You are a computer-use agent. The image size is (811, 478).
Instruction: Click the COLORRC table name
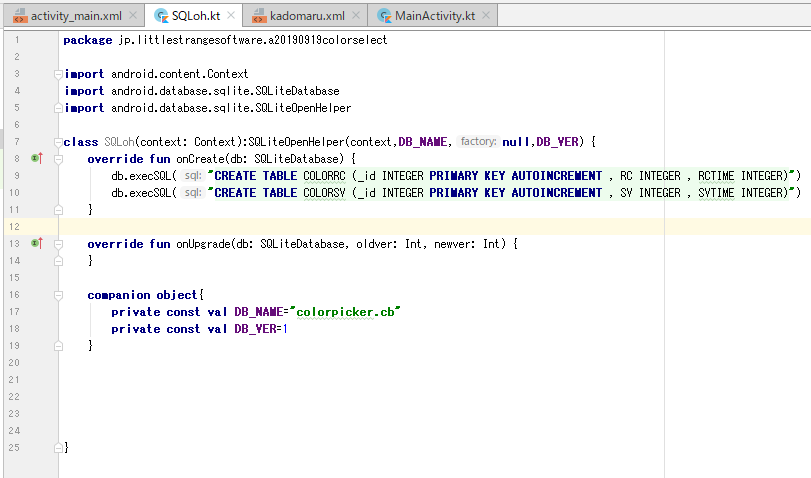324,176
